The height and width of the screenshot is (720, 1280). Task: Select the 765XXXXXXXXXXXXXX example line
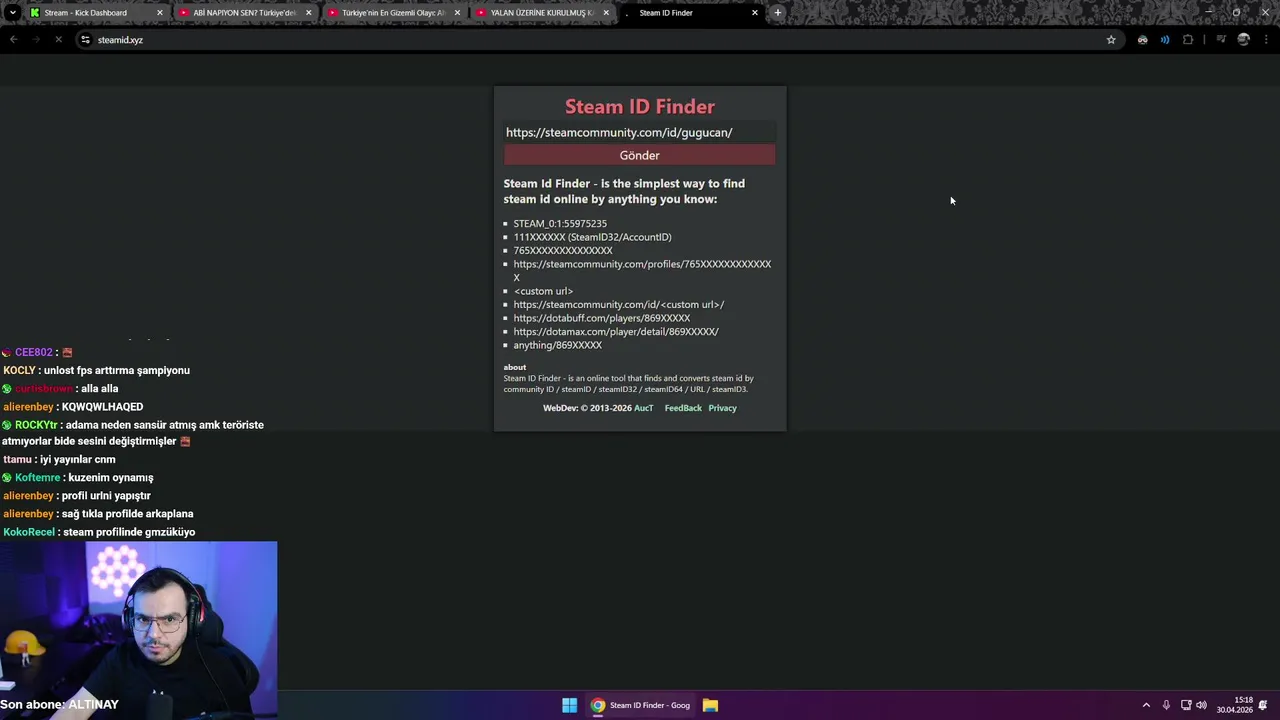click(563, 251)
